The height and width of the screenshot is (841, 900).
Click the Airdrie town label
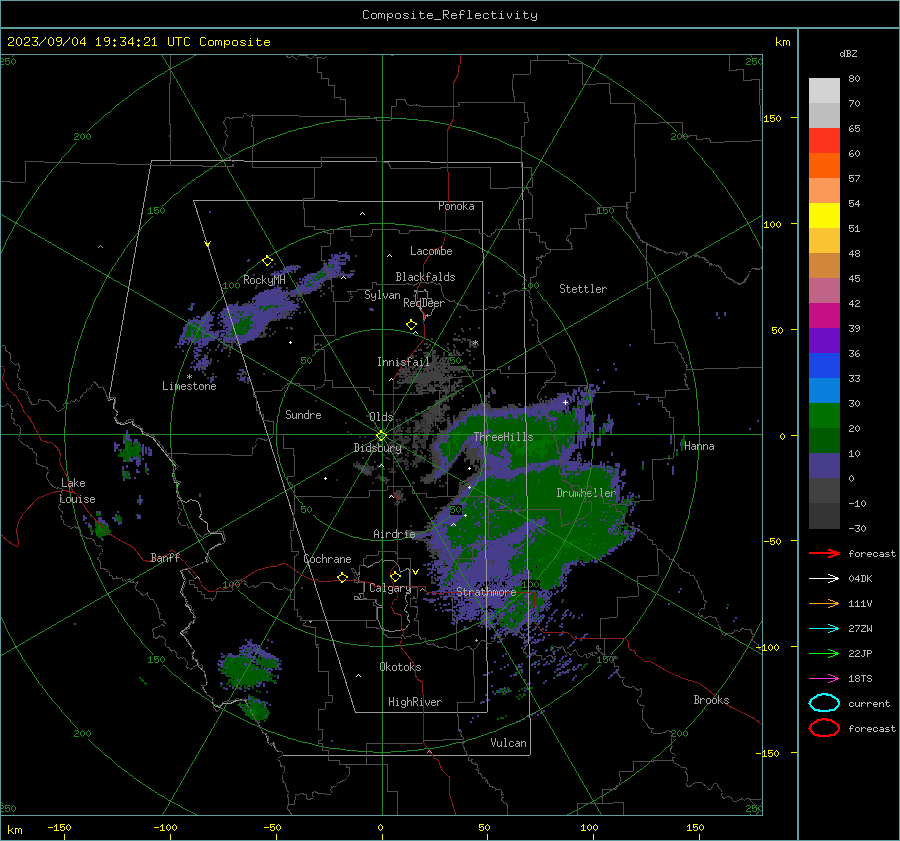click(394, 534)
